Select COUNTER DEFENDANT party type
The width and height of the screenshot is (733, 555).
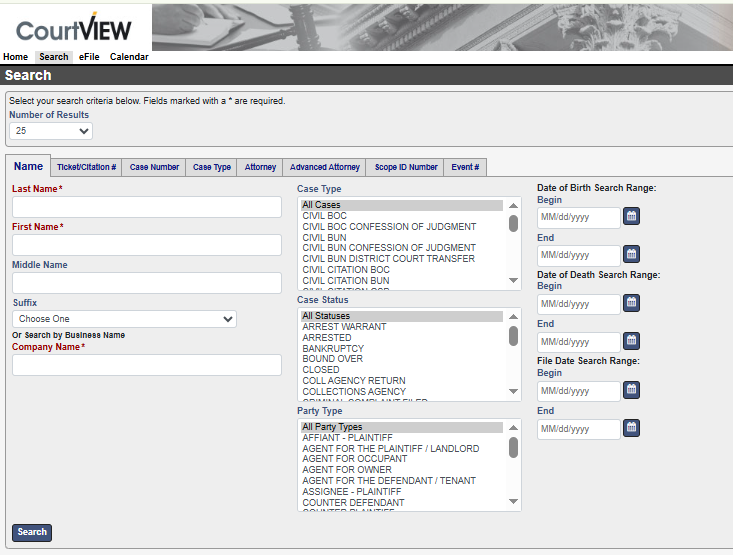click(x=402, y=503)
